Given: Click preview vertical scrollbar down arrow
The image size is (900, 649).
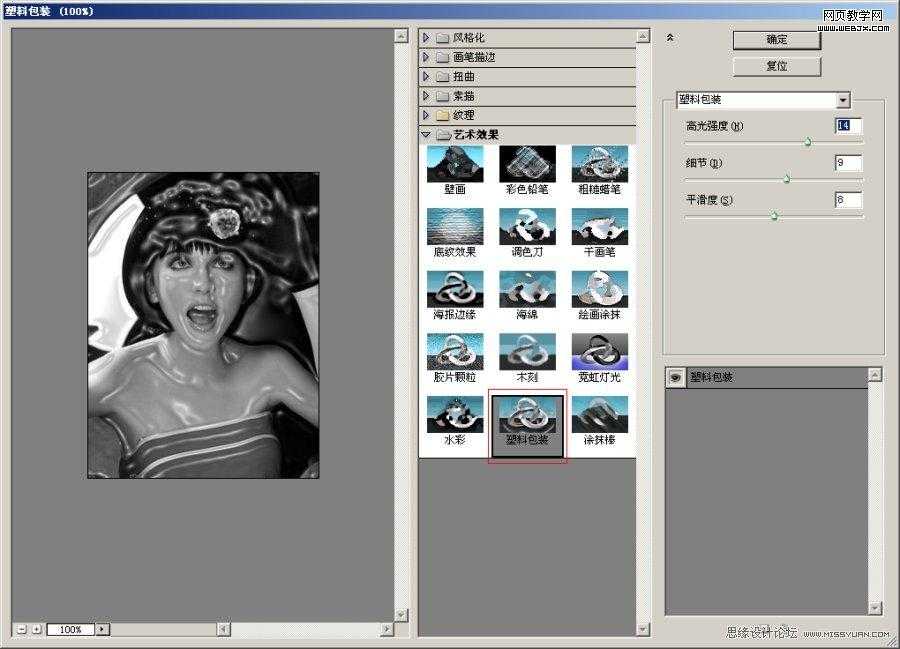Looking at the screenshot, I should point(401,615).
